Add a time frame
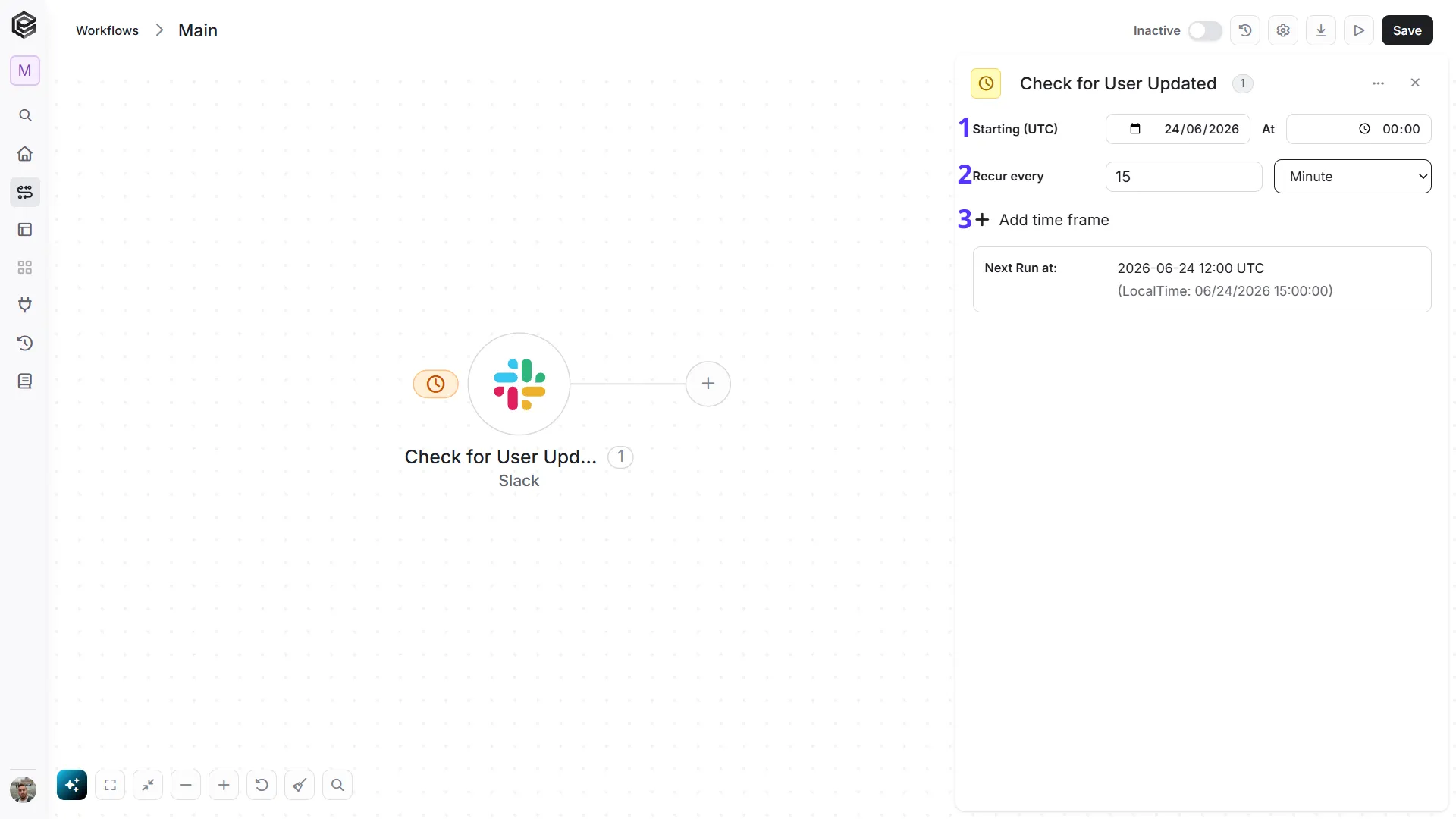The width and height of the screenshot is (1456, 819). pyautogui.click(x=1042, y=220)
